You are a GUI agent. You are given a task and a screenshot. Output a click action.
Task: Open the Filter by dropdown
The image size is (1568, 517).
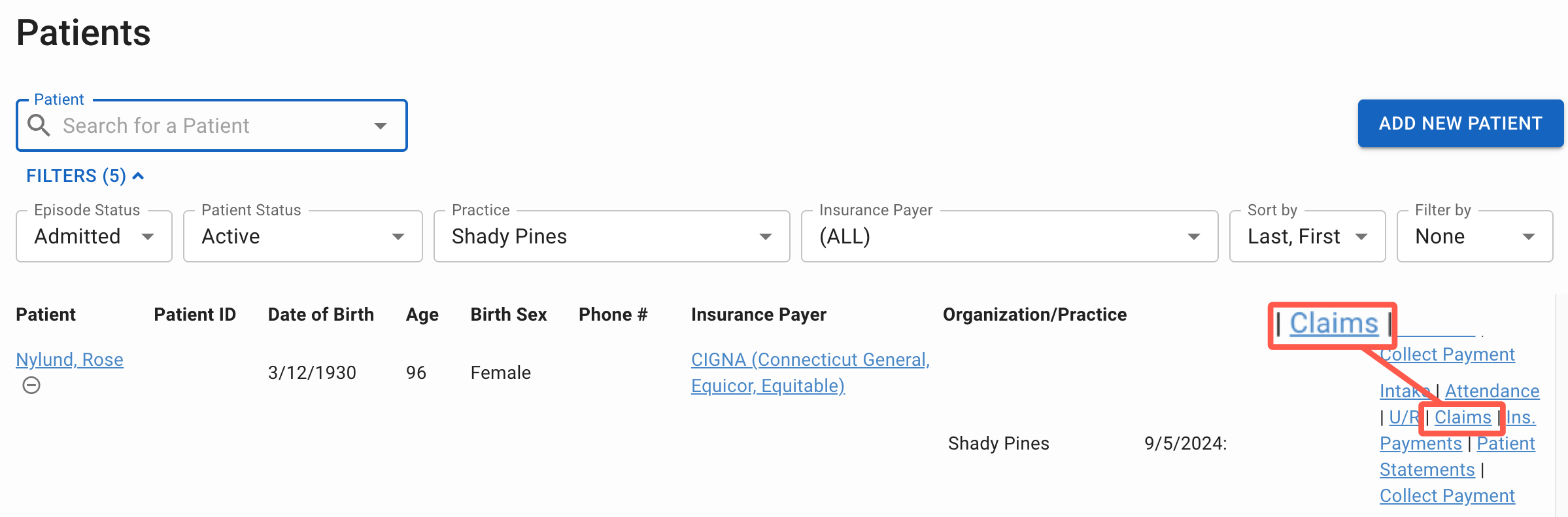coord(1474,236)
